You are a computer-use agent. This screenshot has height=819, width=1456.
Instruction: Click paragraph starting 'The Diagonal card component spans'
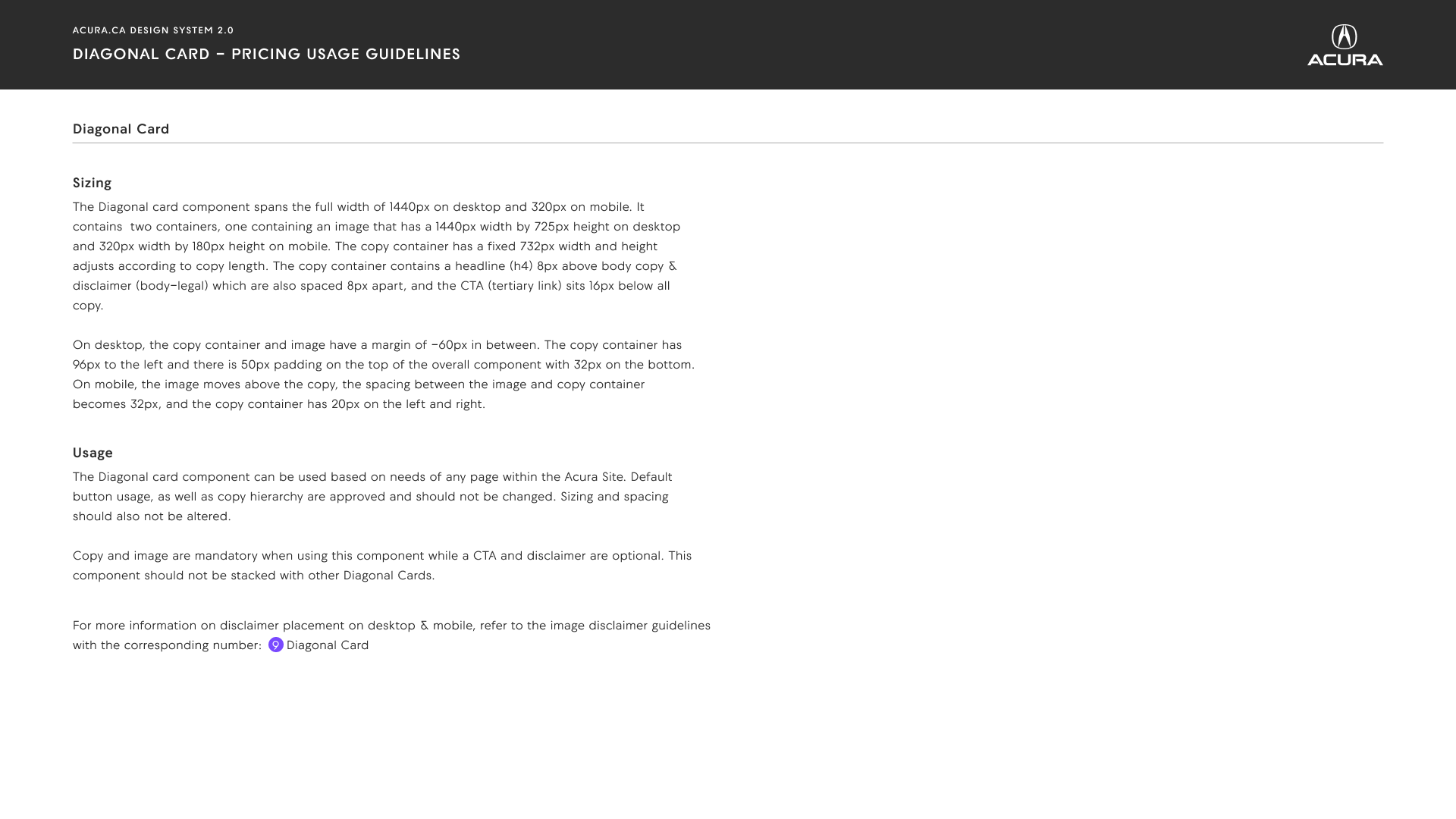click(x=377, y=256)
